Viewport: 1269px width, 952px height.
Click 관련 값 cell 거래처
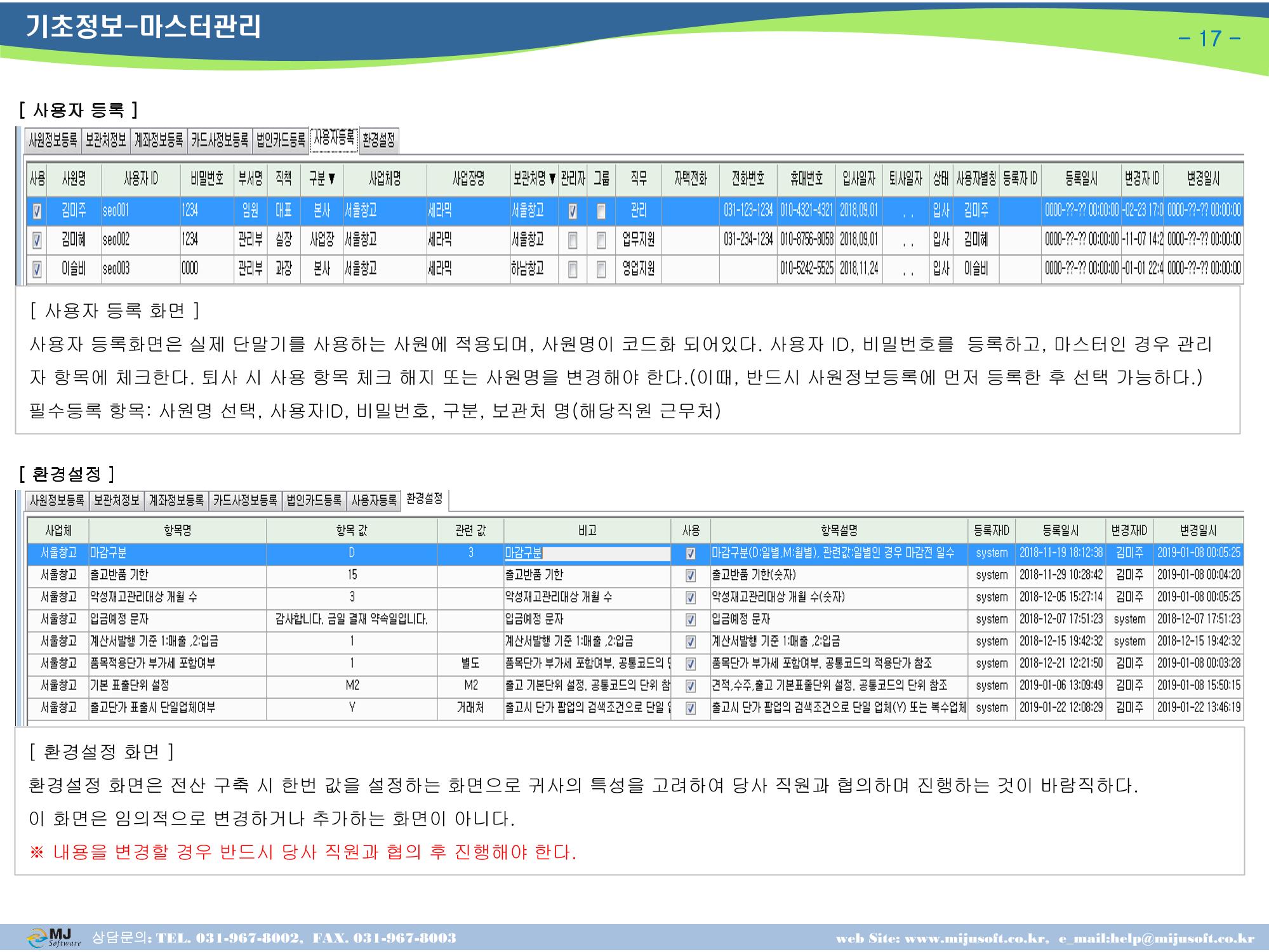click(470, 708)
